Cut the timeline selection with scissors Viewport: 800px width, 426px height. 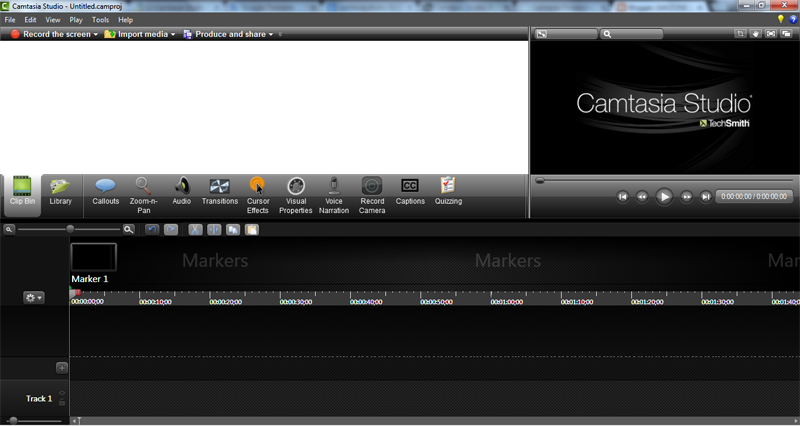point(195,230)
